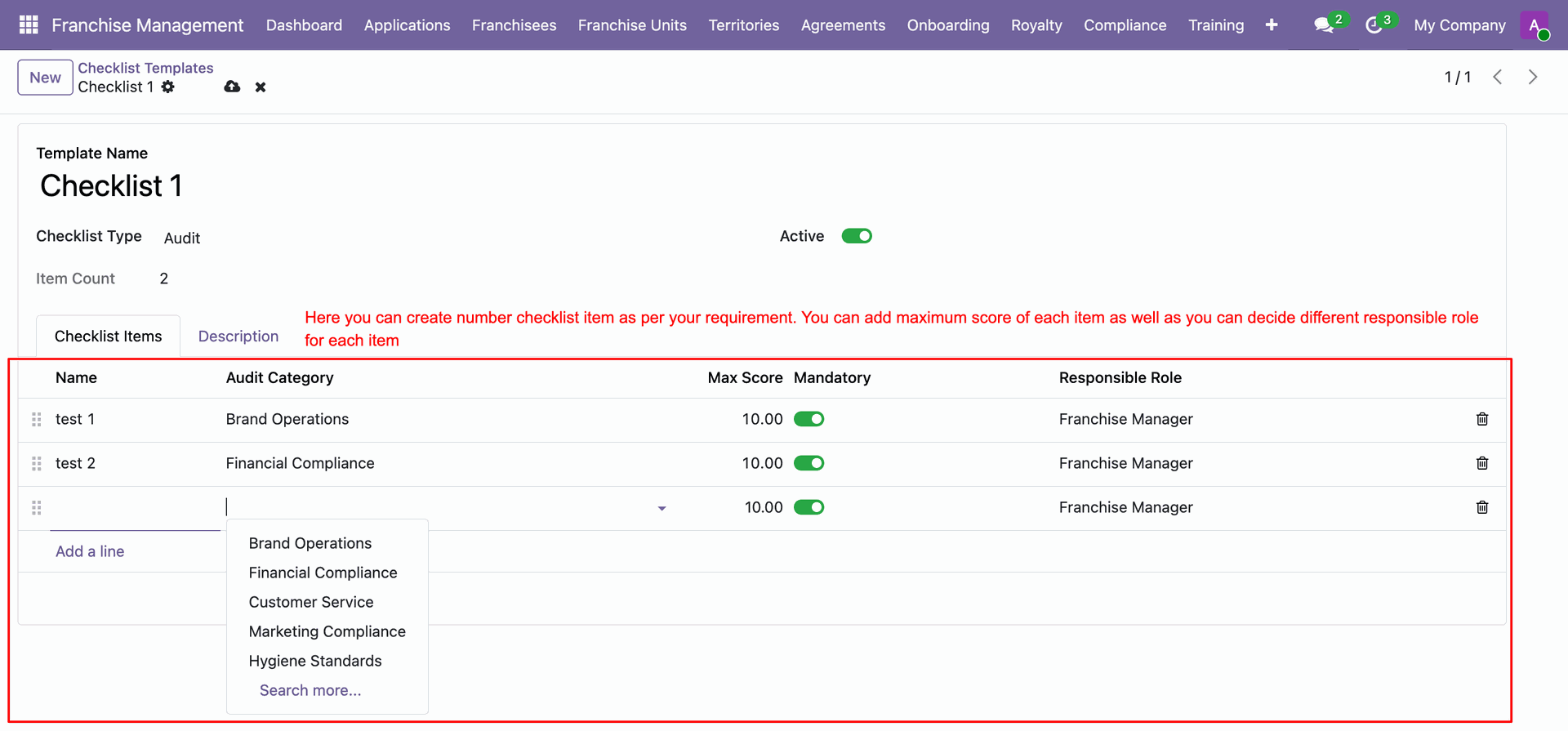Open the gear actions menu beside Checklist 1
The image size is (1568, 731).
click(x=167, y=87)
